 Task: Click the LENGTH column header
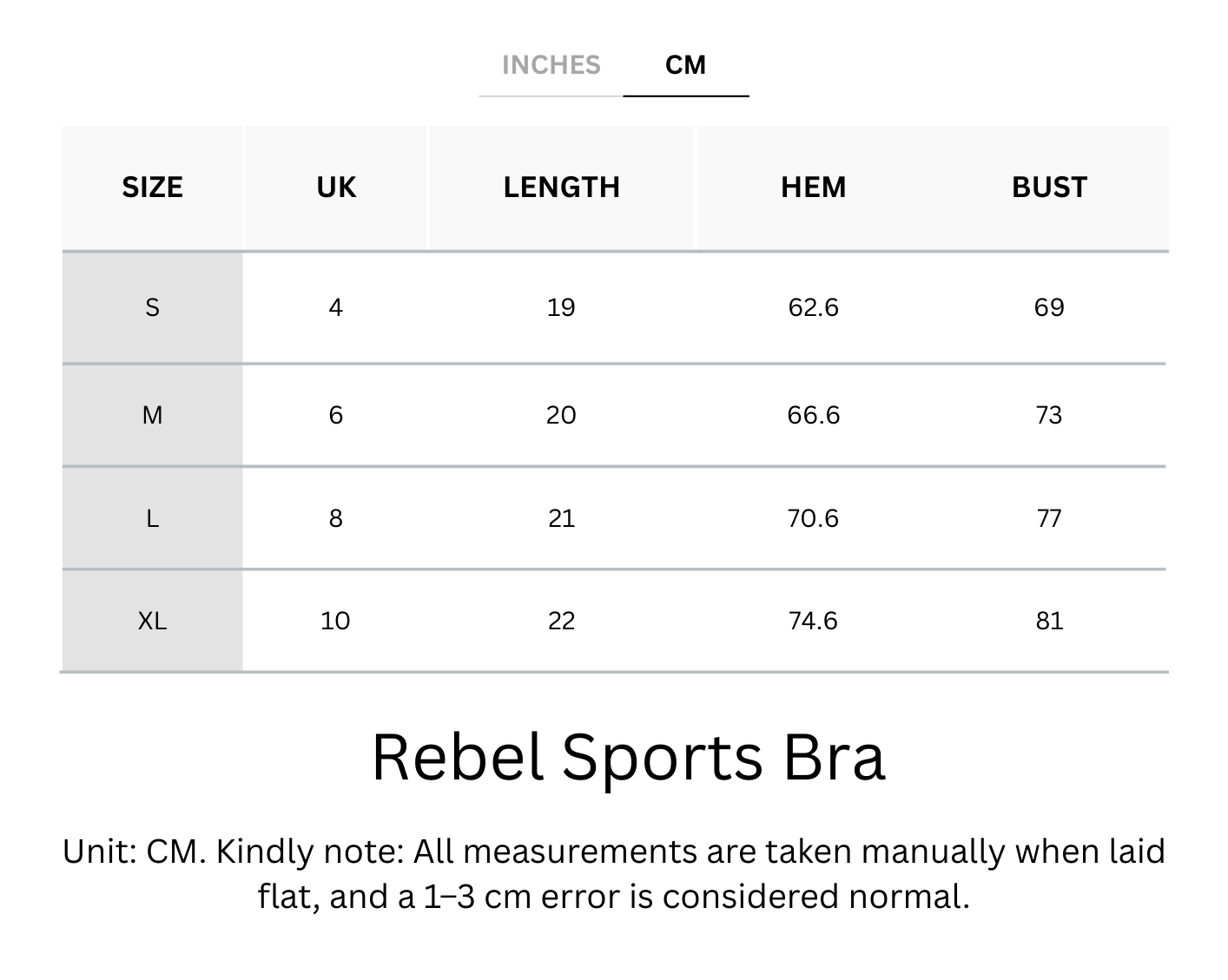pos(561,187)
